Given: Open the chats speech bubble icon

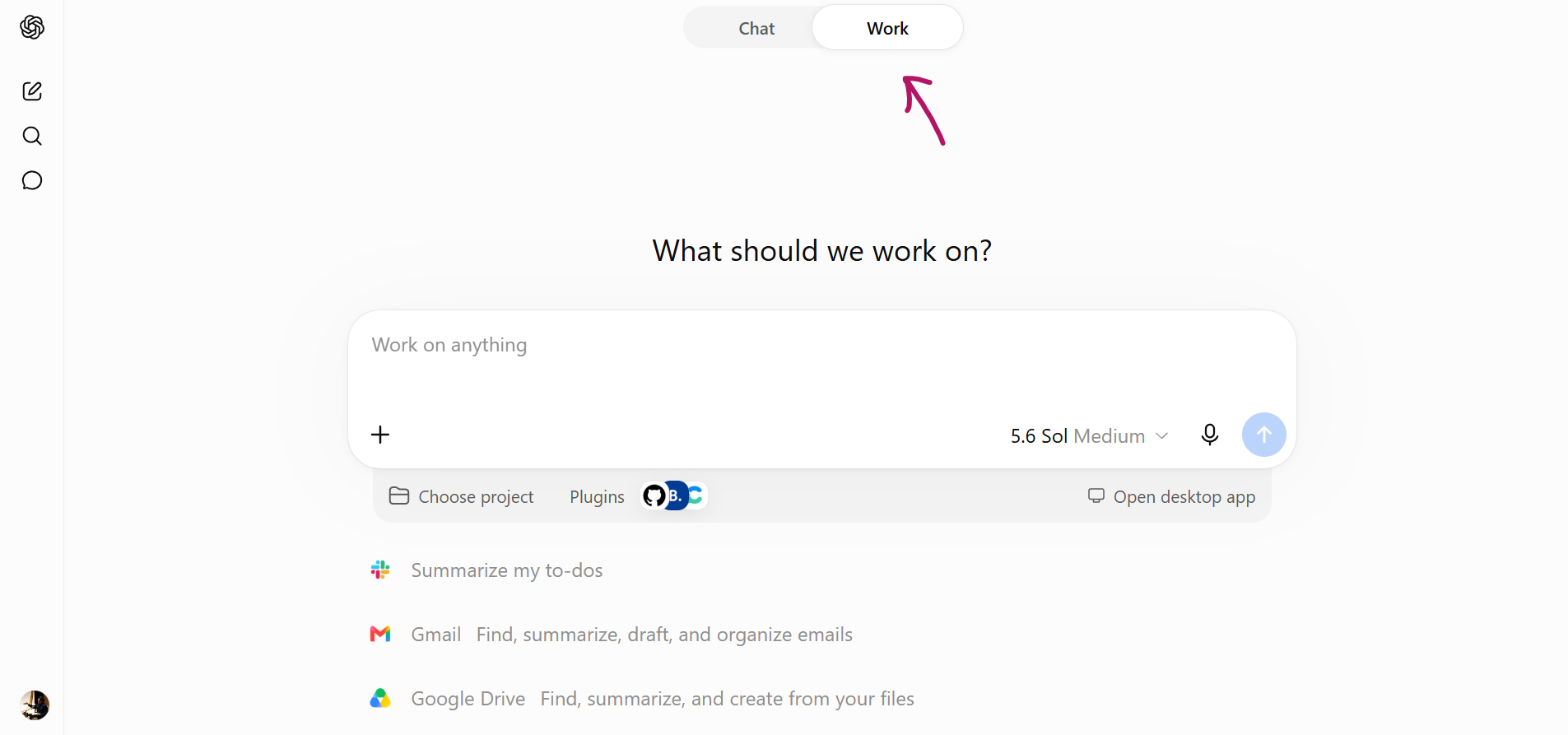Looking at the screenshot, I should (32, 180).
